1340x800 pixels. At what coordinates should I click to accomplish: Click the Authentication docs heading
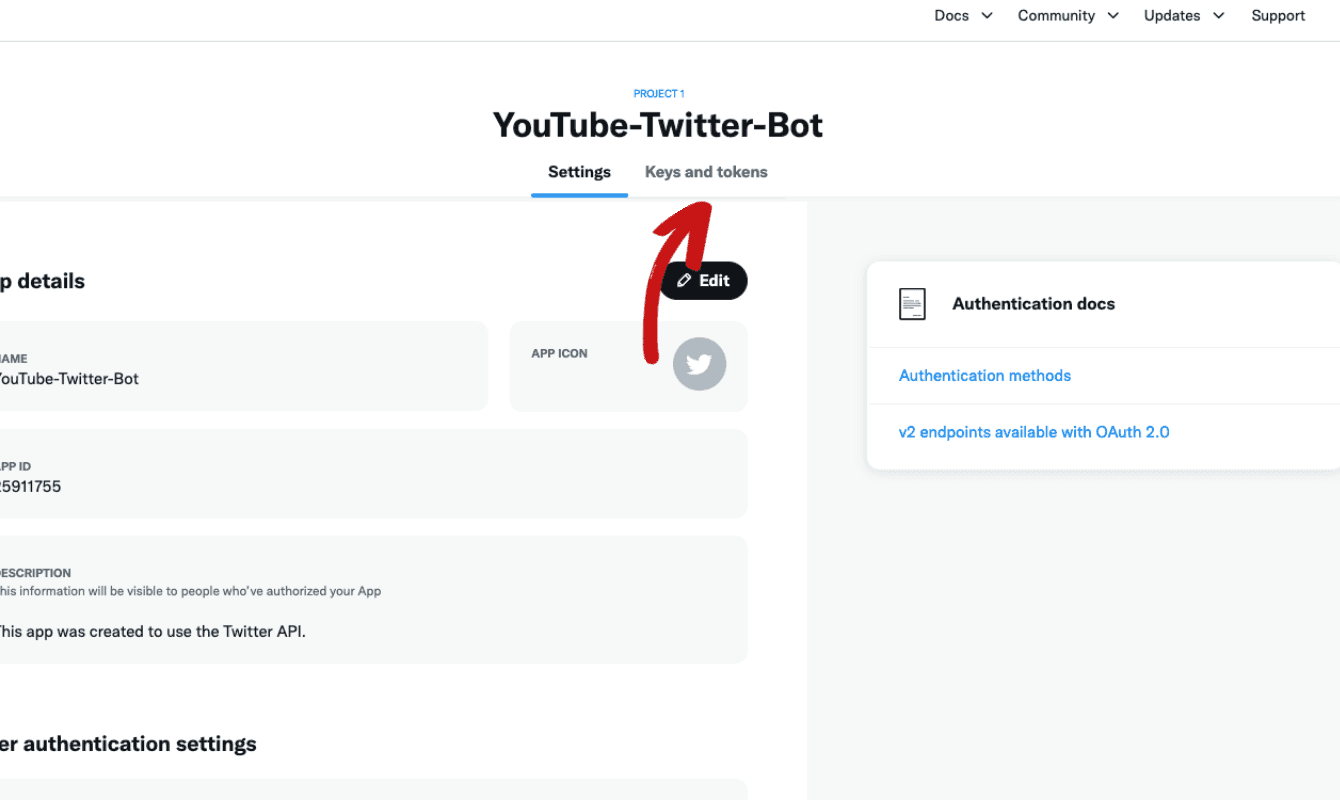[1033, 304]
